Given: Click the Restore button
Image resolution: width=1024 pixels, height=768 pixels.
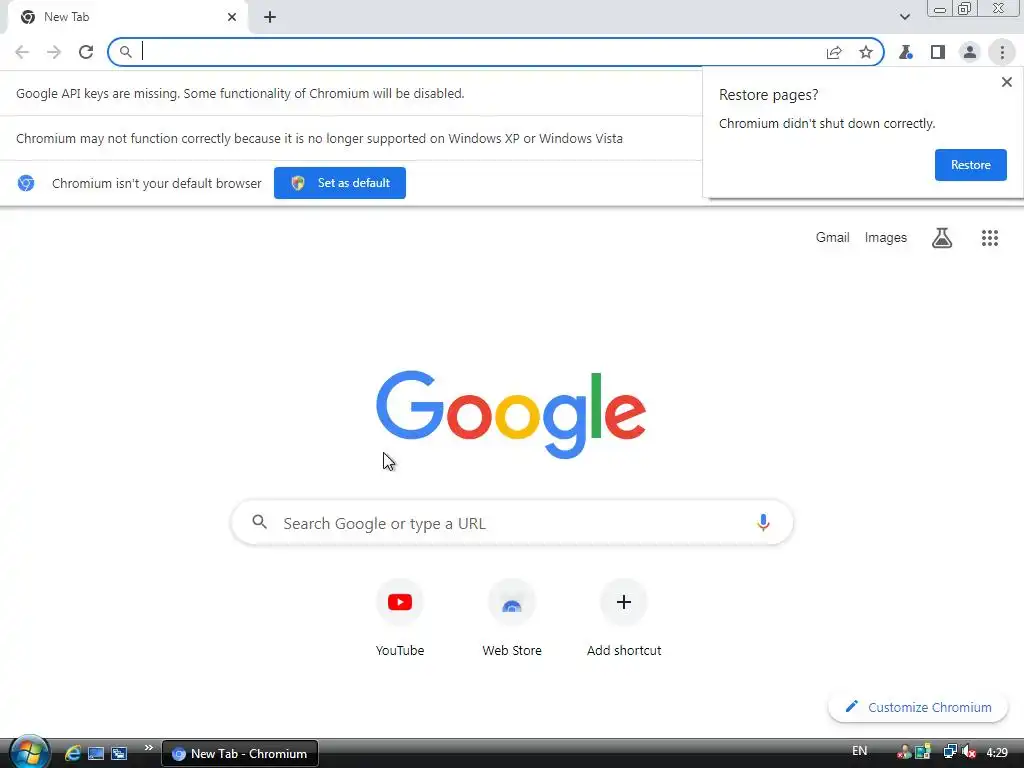Looking at the screenshot, I should [x=970, y=165].
